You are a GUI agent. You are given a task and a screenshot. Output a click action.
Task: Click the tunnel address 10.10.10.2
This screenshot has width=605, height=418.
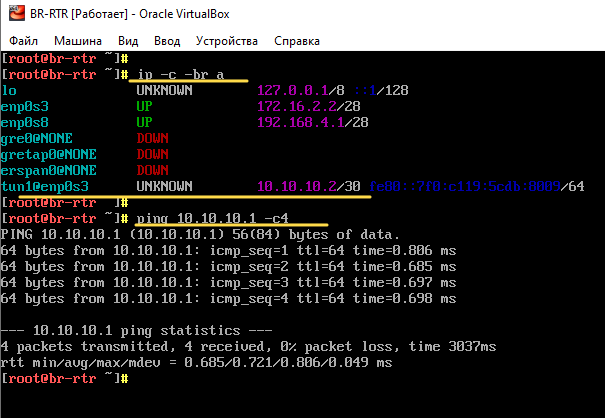tap(295, 187)
